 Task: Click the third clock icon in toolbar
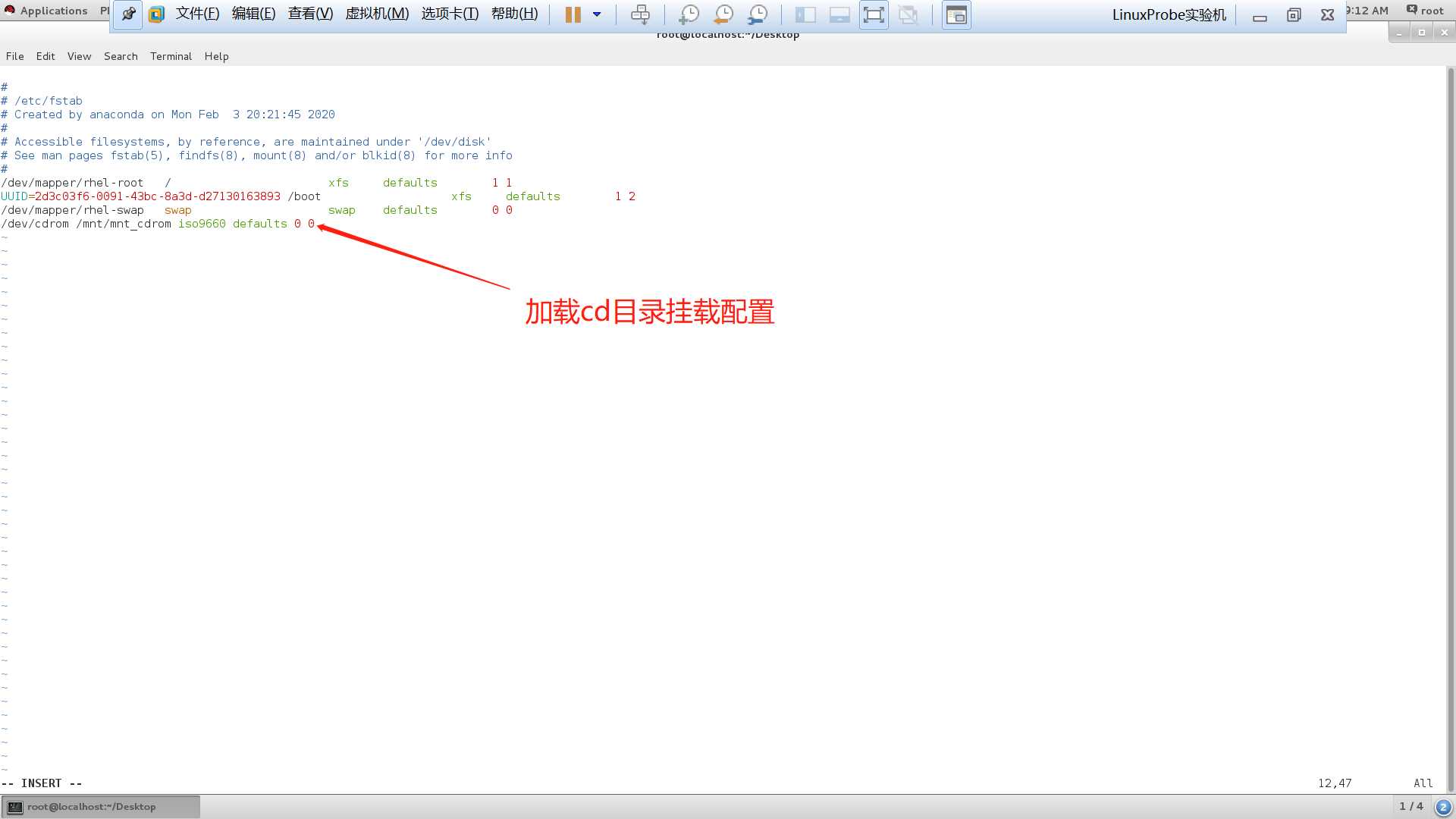757,14
